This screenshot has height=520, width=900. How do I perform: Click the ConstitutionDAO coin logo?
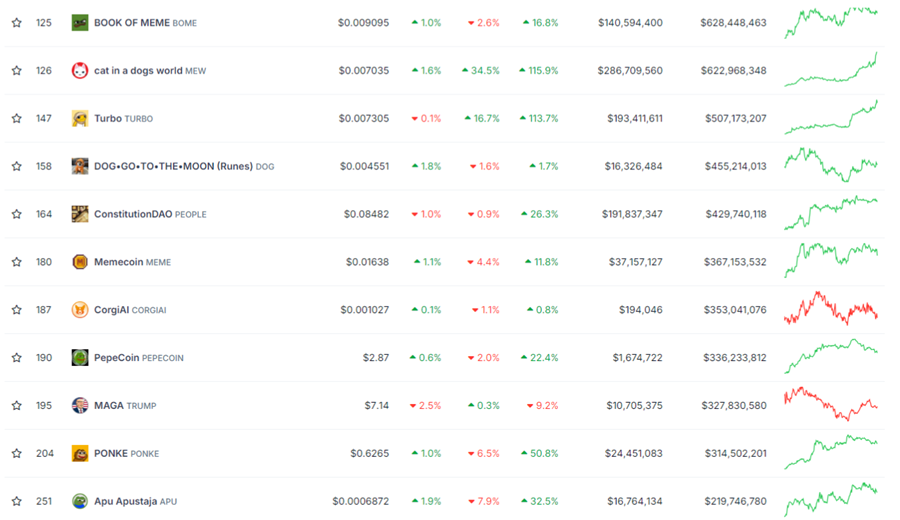coord(80,214)
